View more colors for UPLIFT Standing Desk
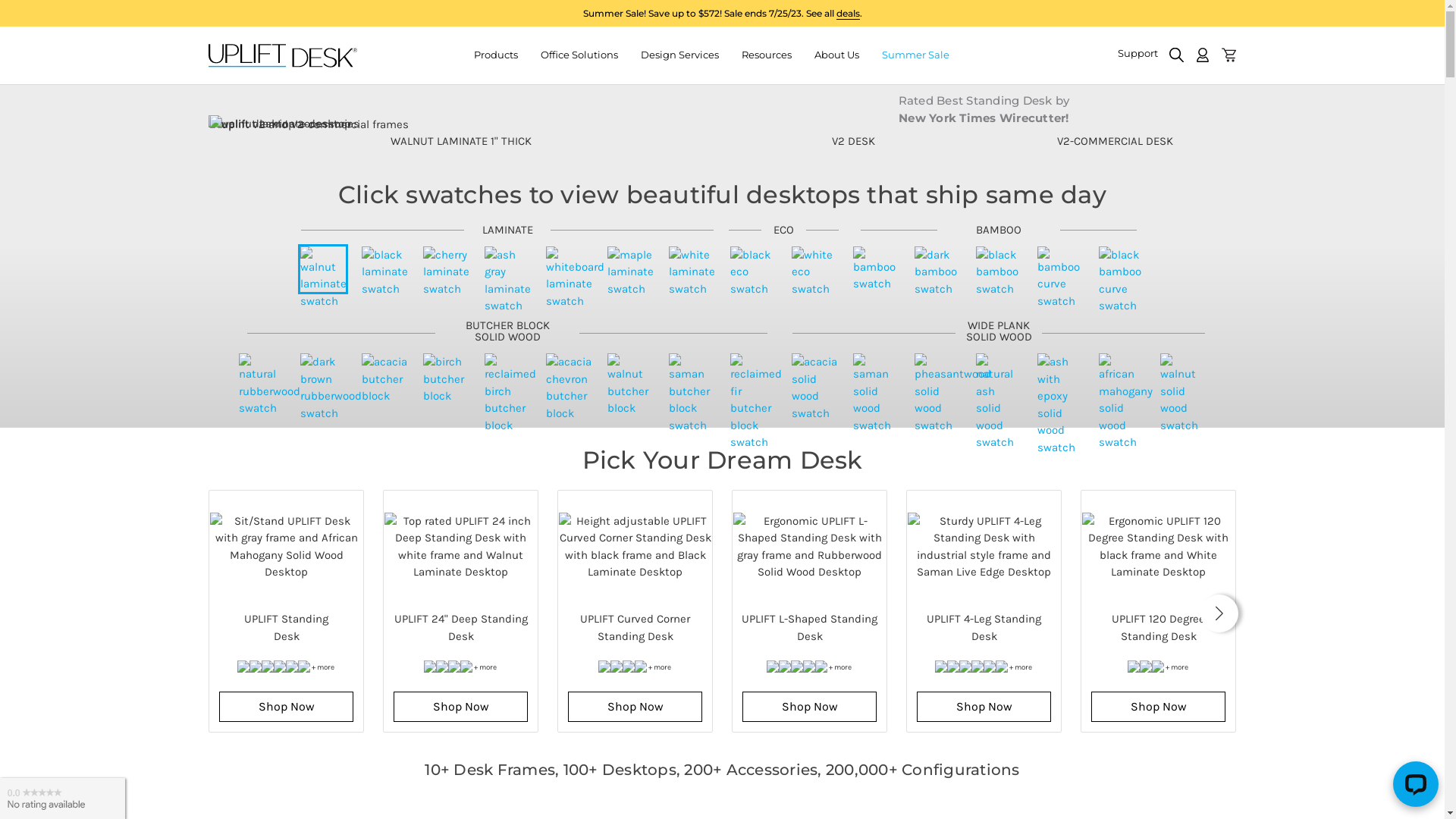Image resolution: width=1456 pixels, height=819 pixels. [323, 667]
